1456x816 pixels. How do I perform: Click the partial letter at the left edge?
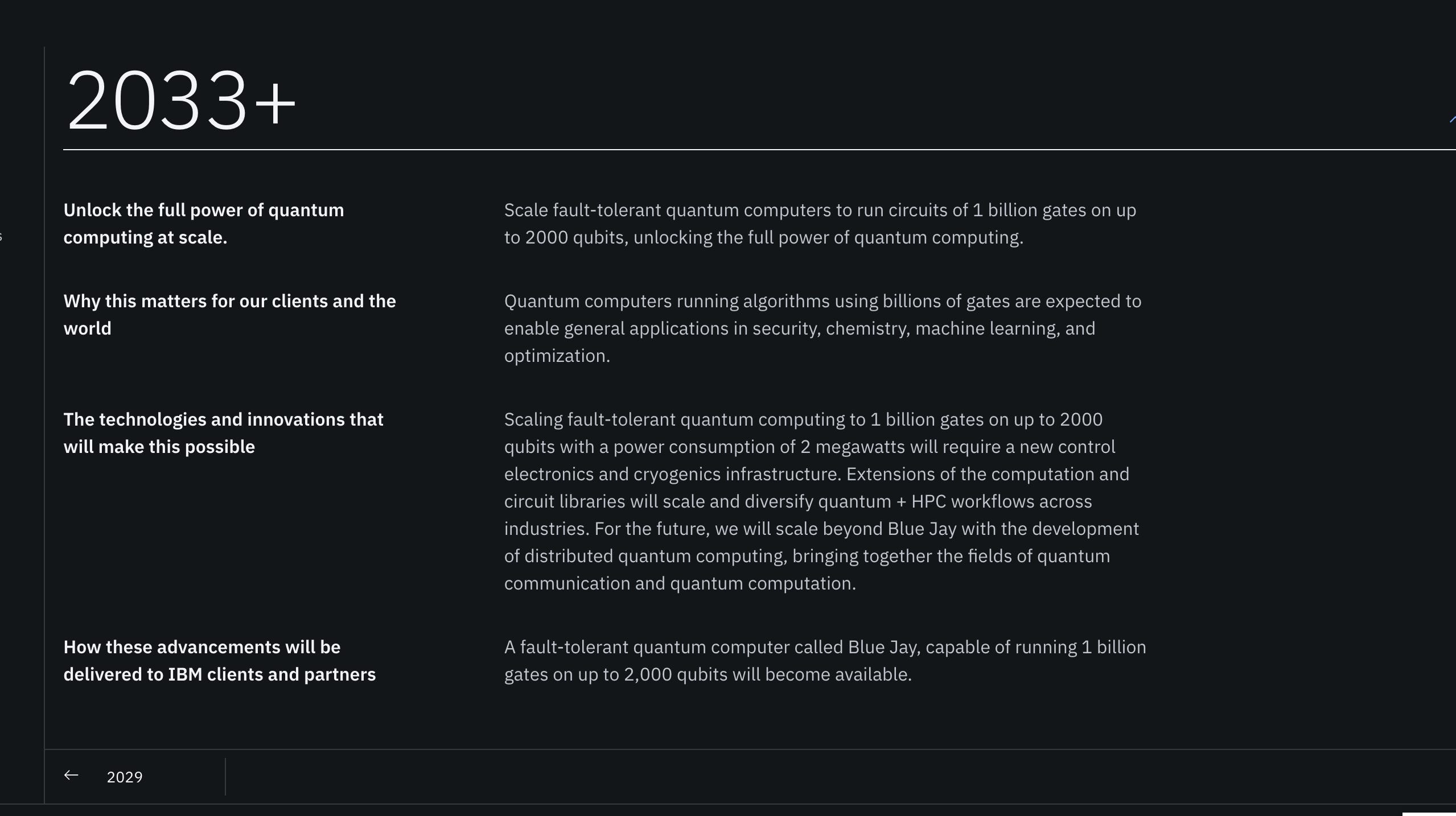click(1, 237)
